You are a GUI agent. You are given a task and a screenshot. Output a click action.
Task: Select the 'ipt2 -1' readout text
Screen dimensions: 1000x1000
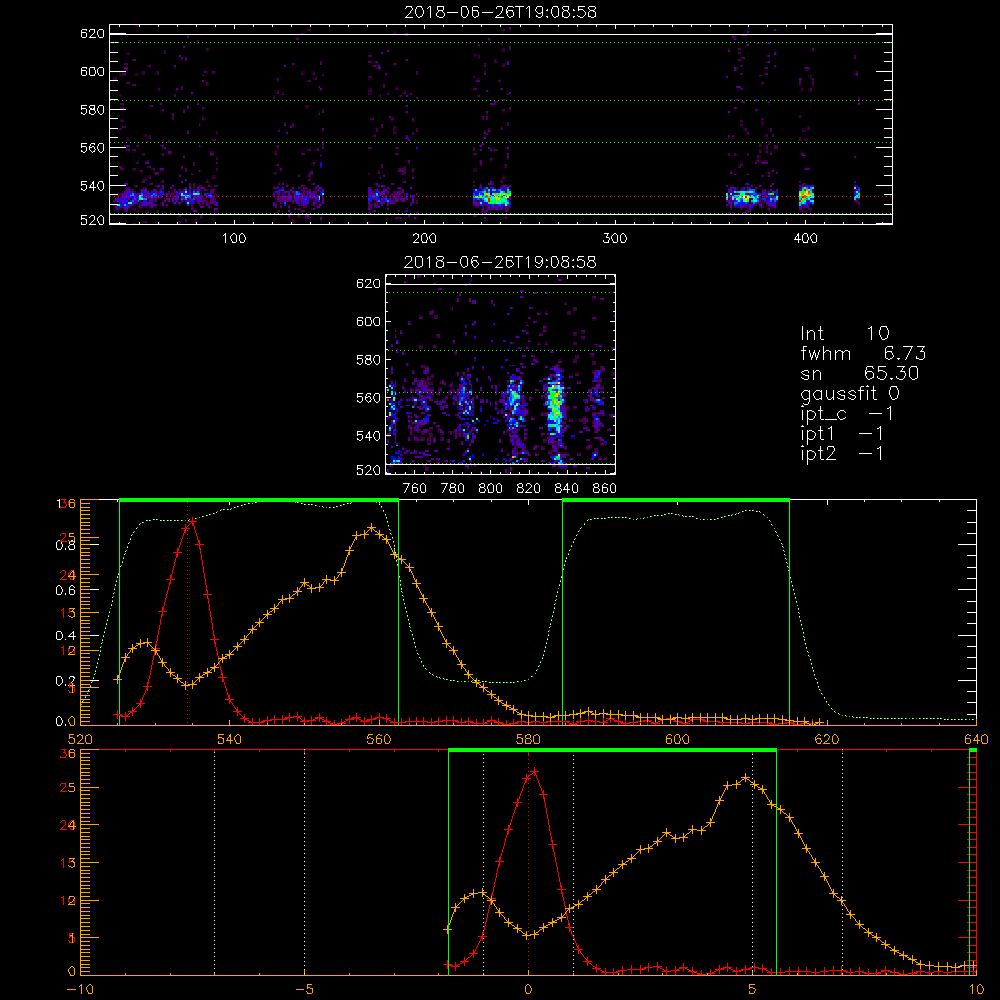point(842,453)
